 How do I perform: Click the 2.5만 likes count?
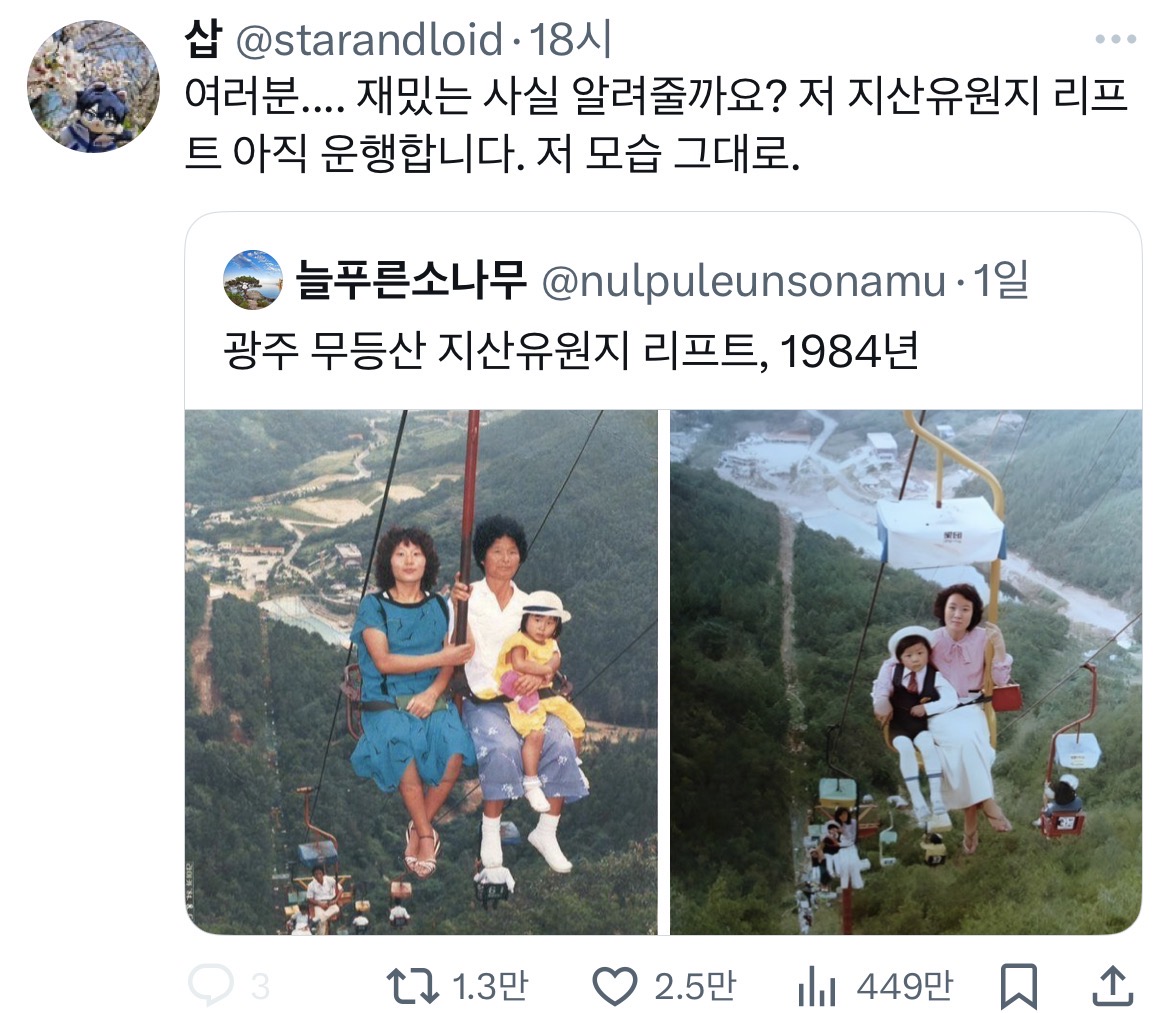click(x=695, y=986)
